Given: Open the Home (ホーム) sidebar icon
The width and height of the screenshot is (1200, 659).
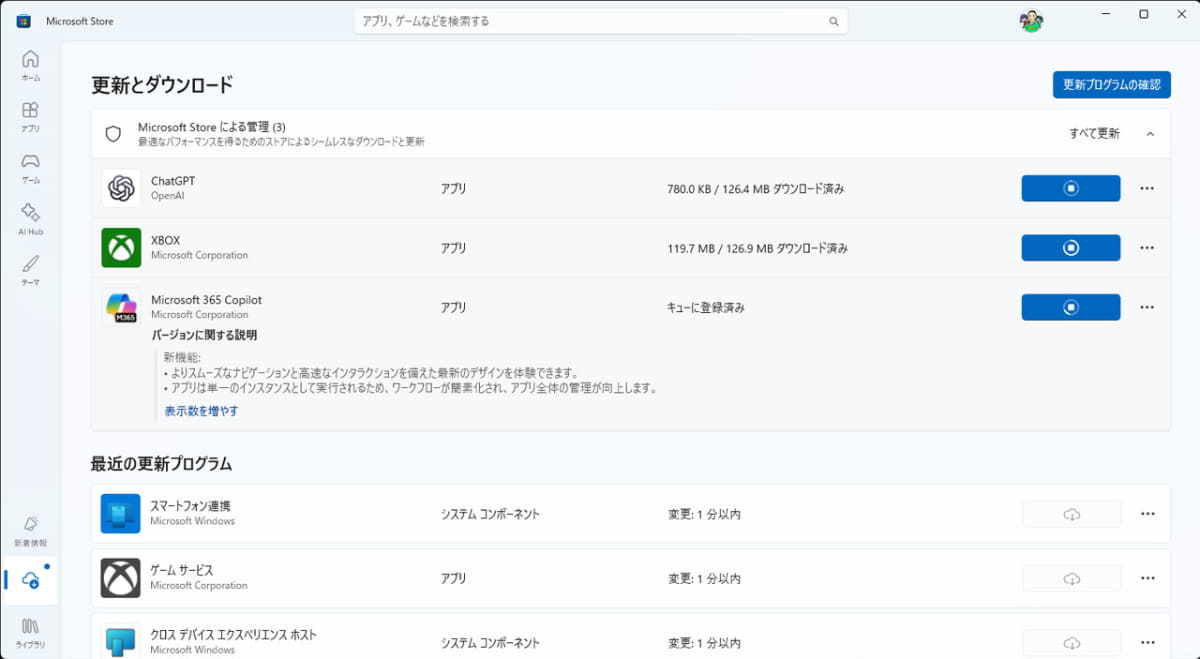Looking at the screenshot, I should coord(30,65).
